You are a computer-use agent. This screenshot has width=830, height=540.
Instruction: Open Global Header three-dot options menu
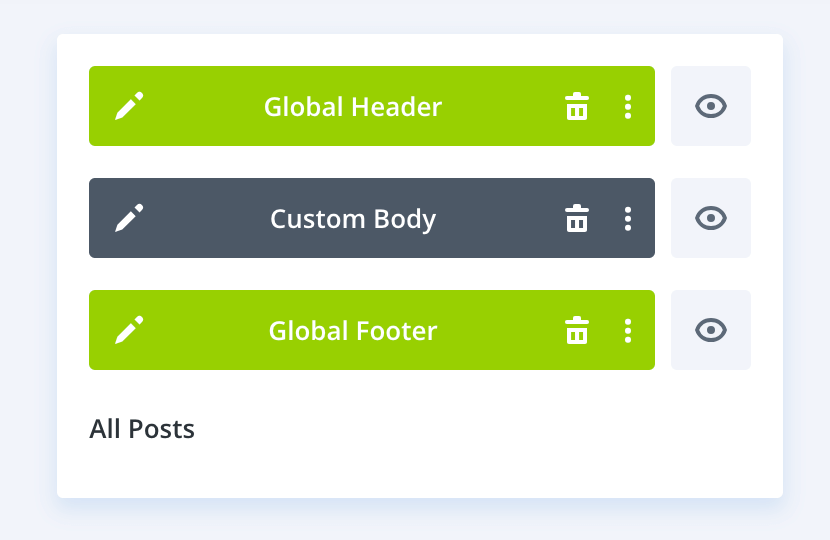point(628,106)
